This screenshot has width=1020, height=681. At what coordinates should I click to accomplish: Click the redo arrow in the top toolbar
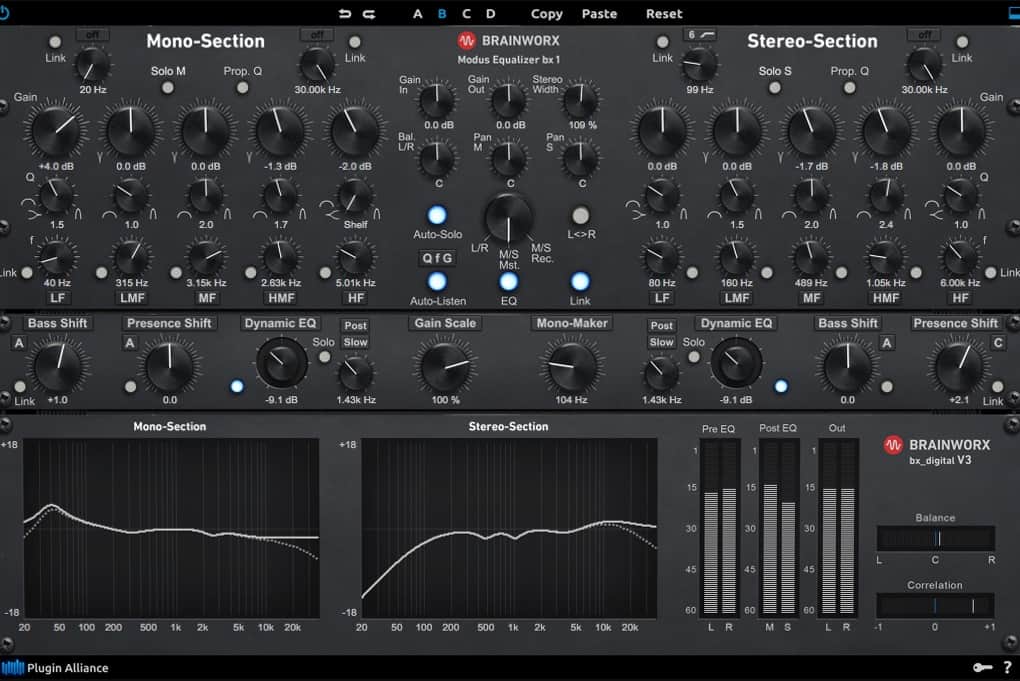tap(369, 14)
